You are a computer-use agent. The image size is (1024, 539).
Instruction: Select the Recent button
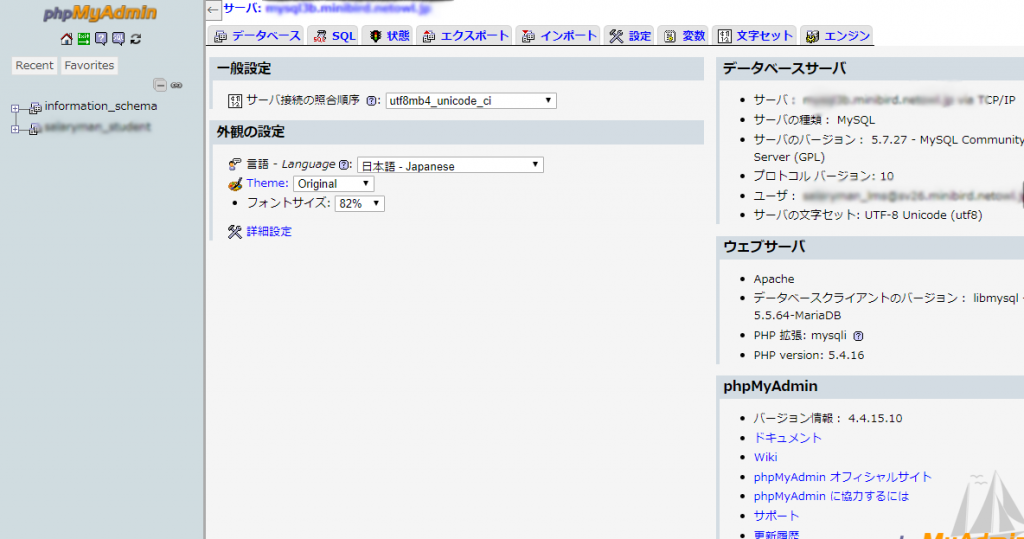(35, 65)
